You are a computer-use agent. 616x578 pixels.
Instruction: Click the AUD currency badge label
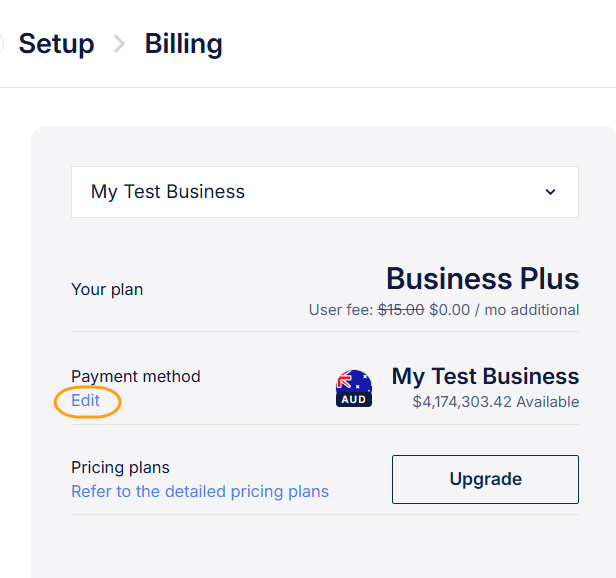pyautogui.click(x=354, y=399)
